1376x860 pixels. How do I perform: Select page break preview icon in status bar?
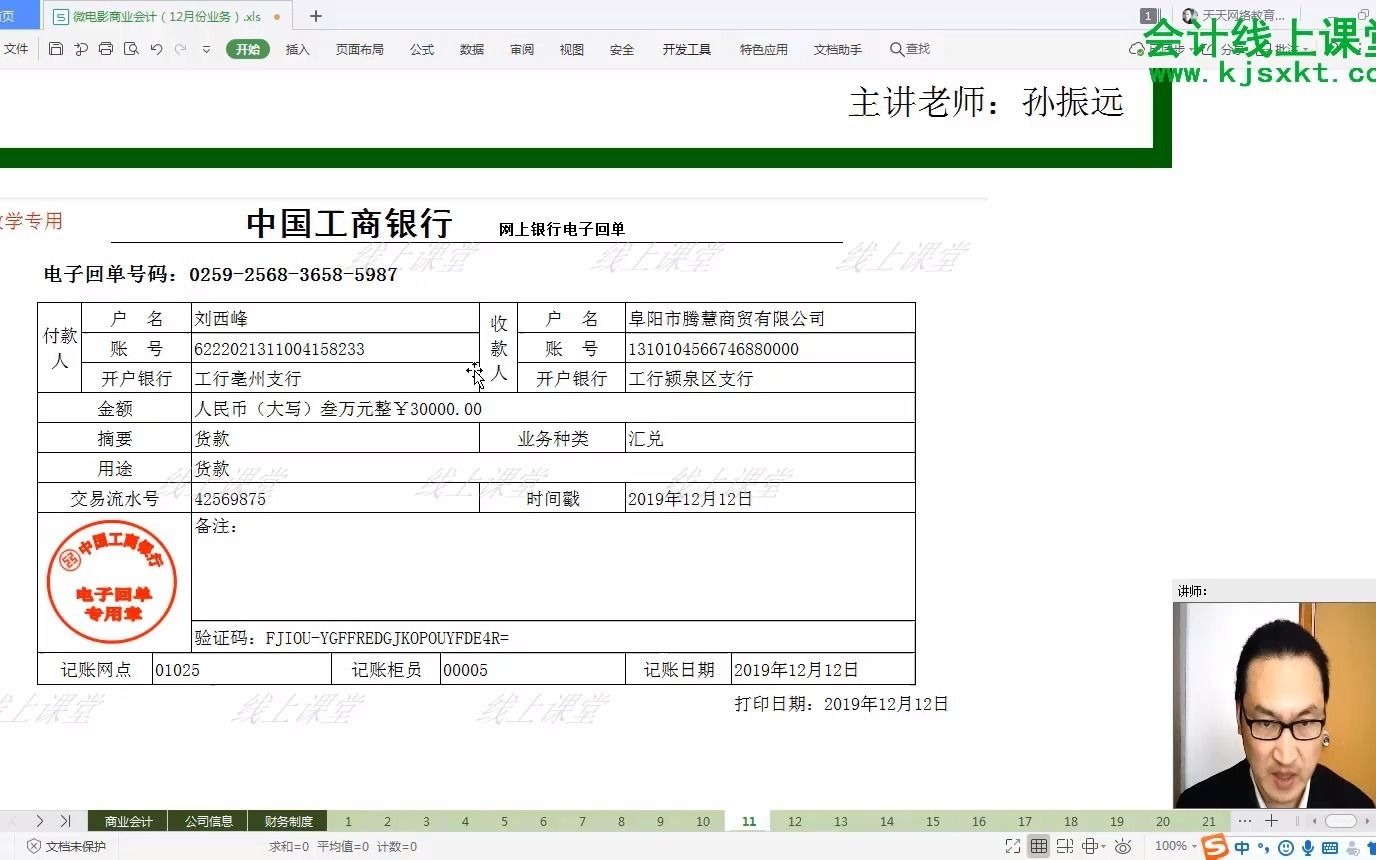tap(1064, 846)
